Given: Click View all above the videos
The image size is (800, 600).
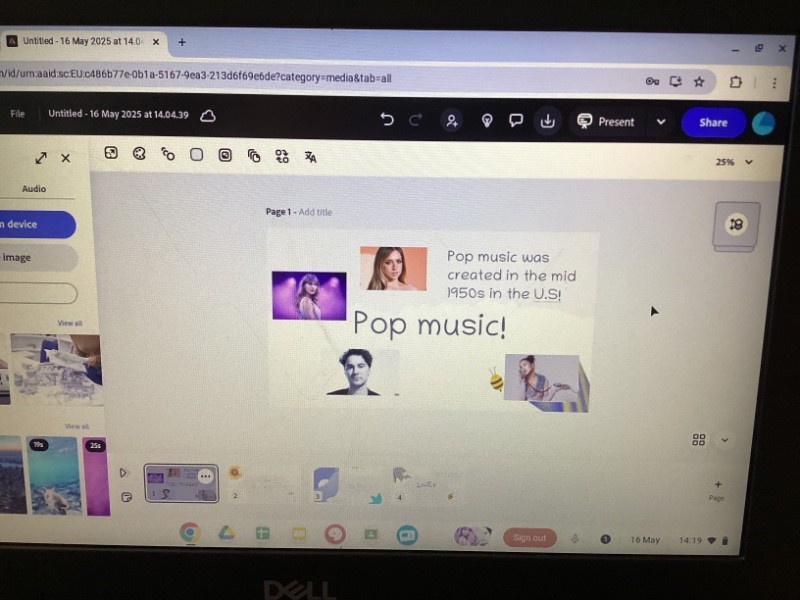Looking at the screenshot, I should 77,426.
